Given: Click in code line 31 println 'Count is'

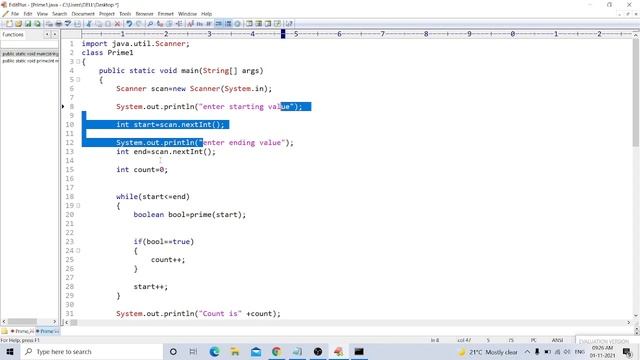Looking at the screenshot, I should pyautogui.click(x=198, y=313).
